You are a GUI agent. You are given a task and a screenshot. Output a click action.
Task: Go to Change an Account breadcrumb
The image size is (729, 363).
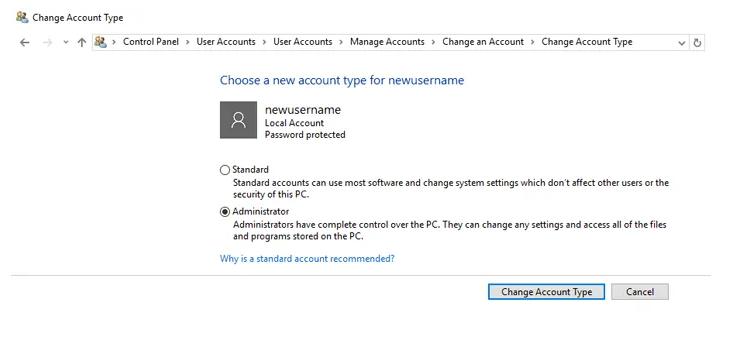tap(483, 42)
